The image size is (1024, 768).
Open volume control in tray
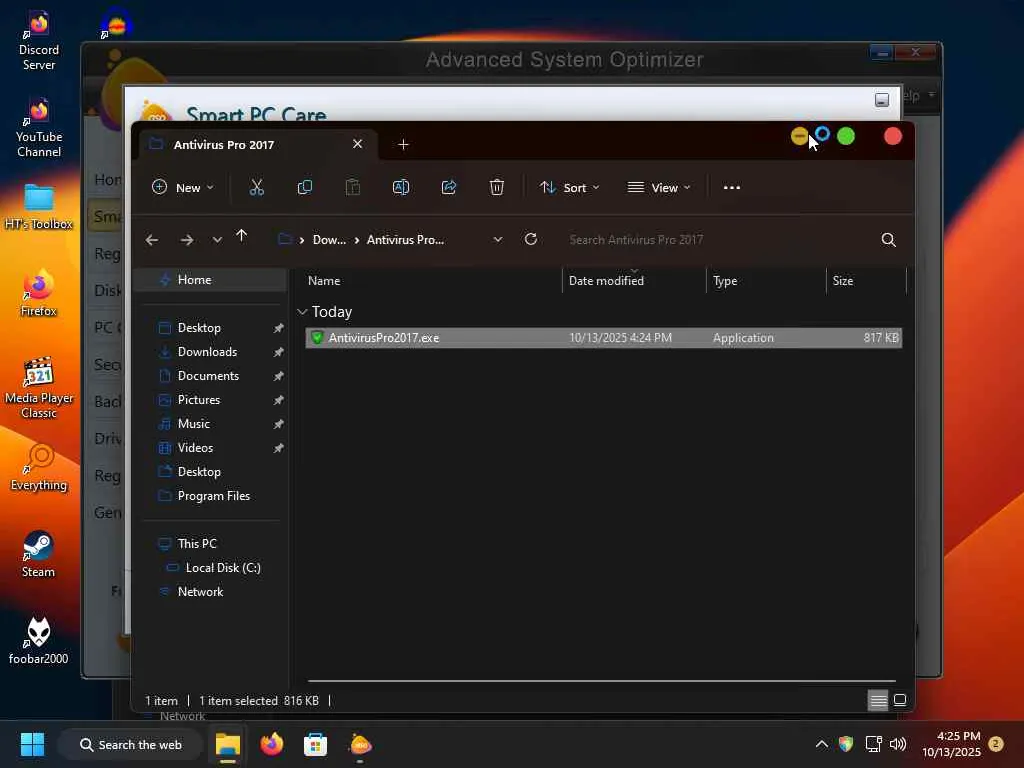[x=898, y=744]
